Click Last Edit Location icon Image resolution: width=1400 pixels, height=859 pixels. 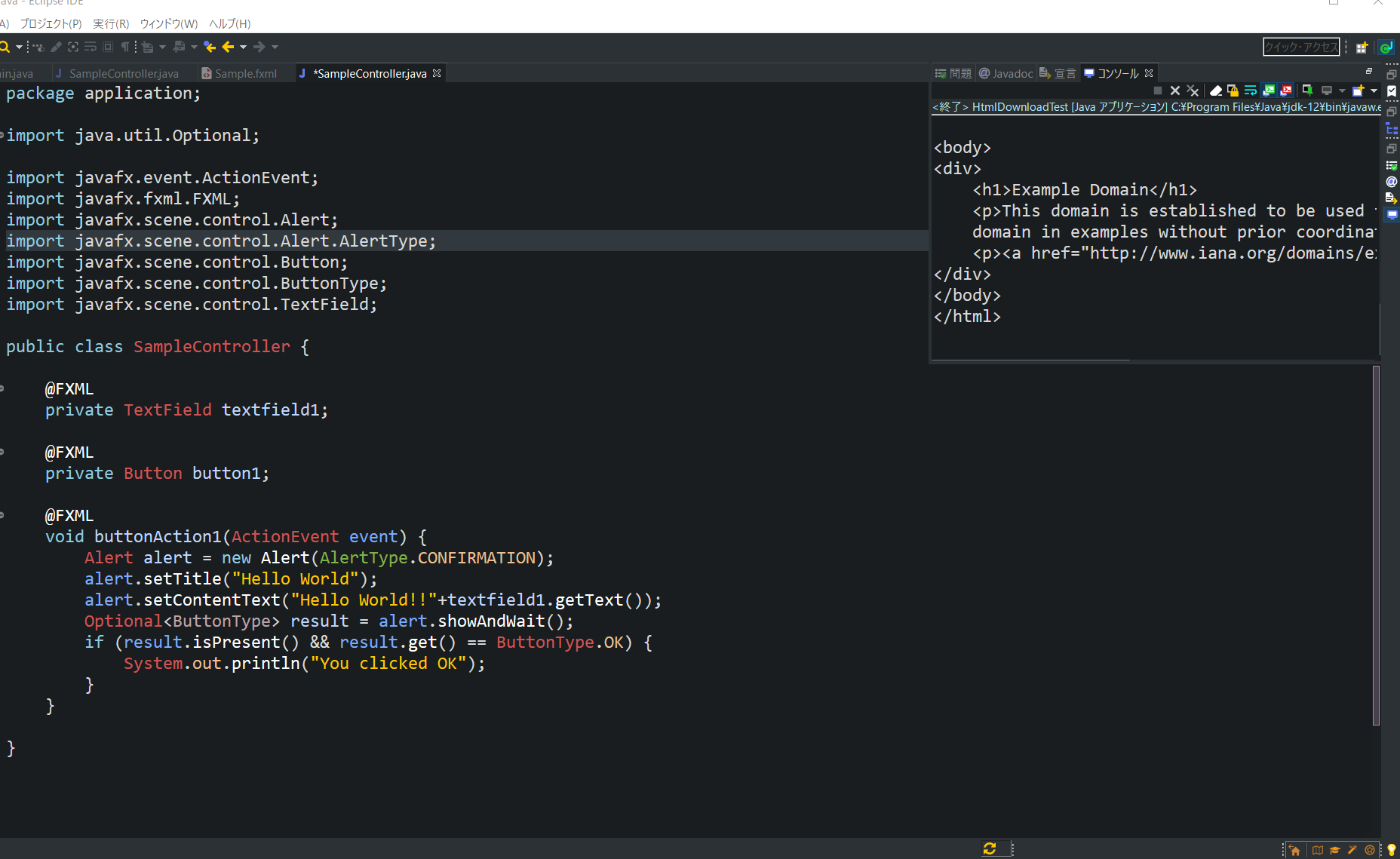click(x=210, y=47)
